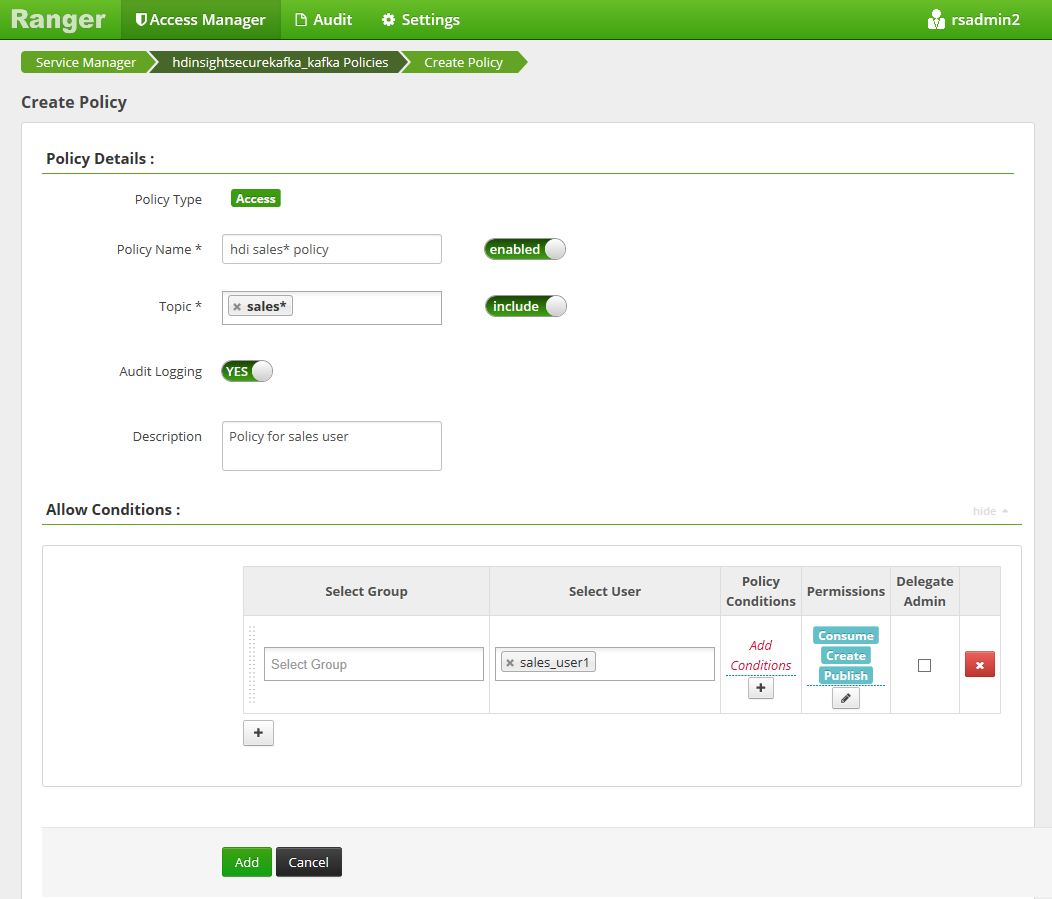Viewport: 1052px width, 899px height.
Task: Open the Audit tab
Action: coord(323,19)
